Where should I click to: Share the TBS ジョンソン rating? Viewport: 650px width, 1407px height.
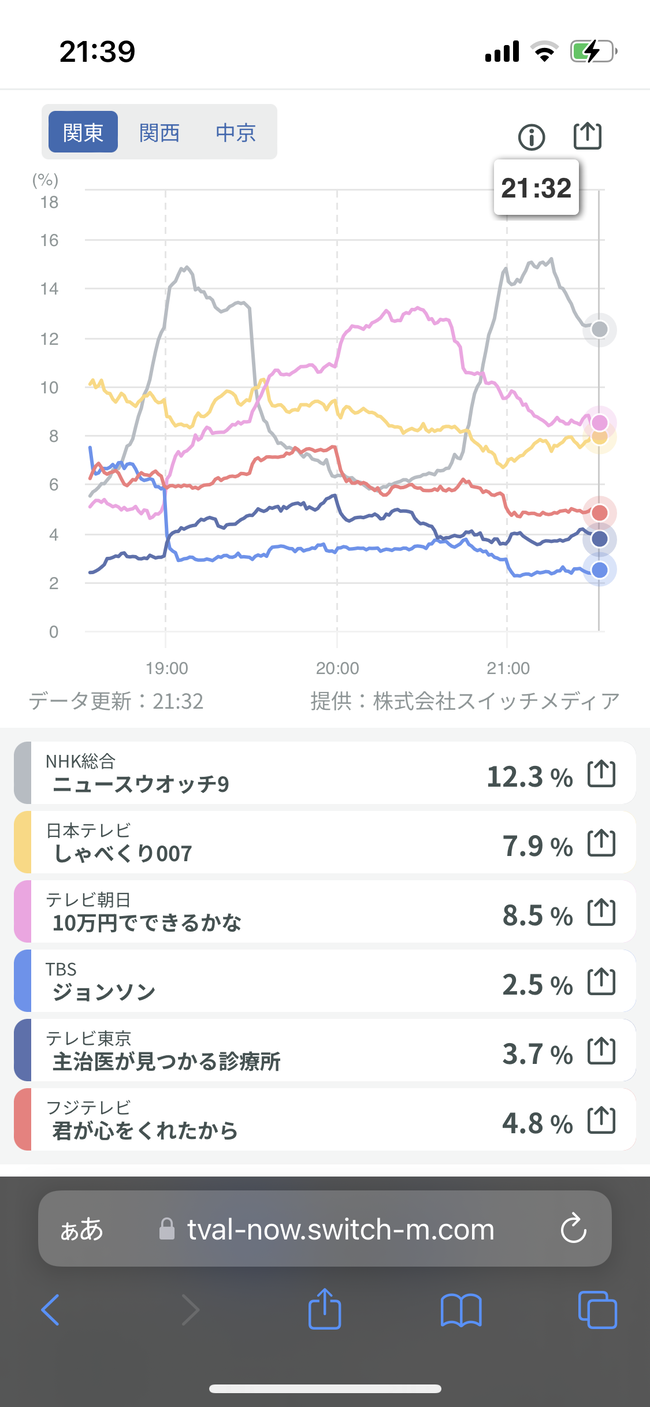(600, 983)
